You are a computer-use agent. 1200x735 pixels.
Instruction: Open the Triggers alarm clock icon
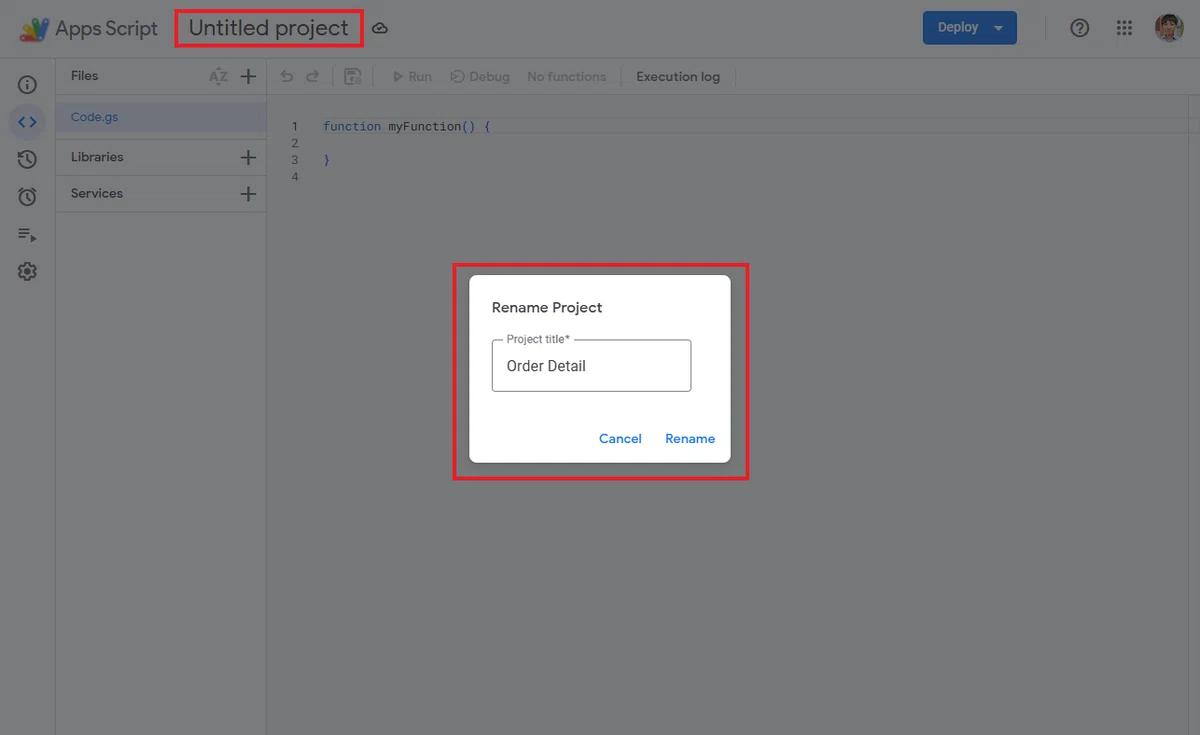[27, 197]
